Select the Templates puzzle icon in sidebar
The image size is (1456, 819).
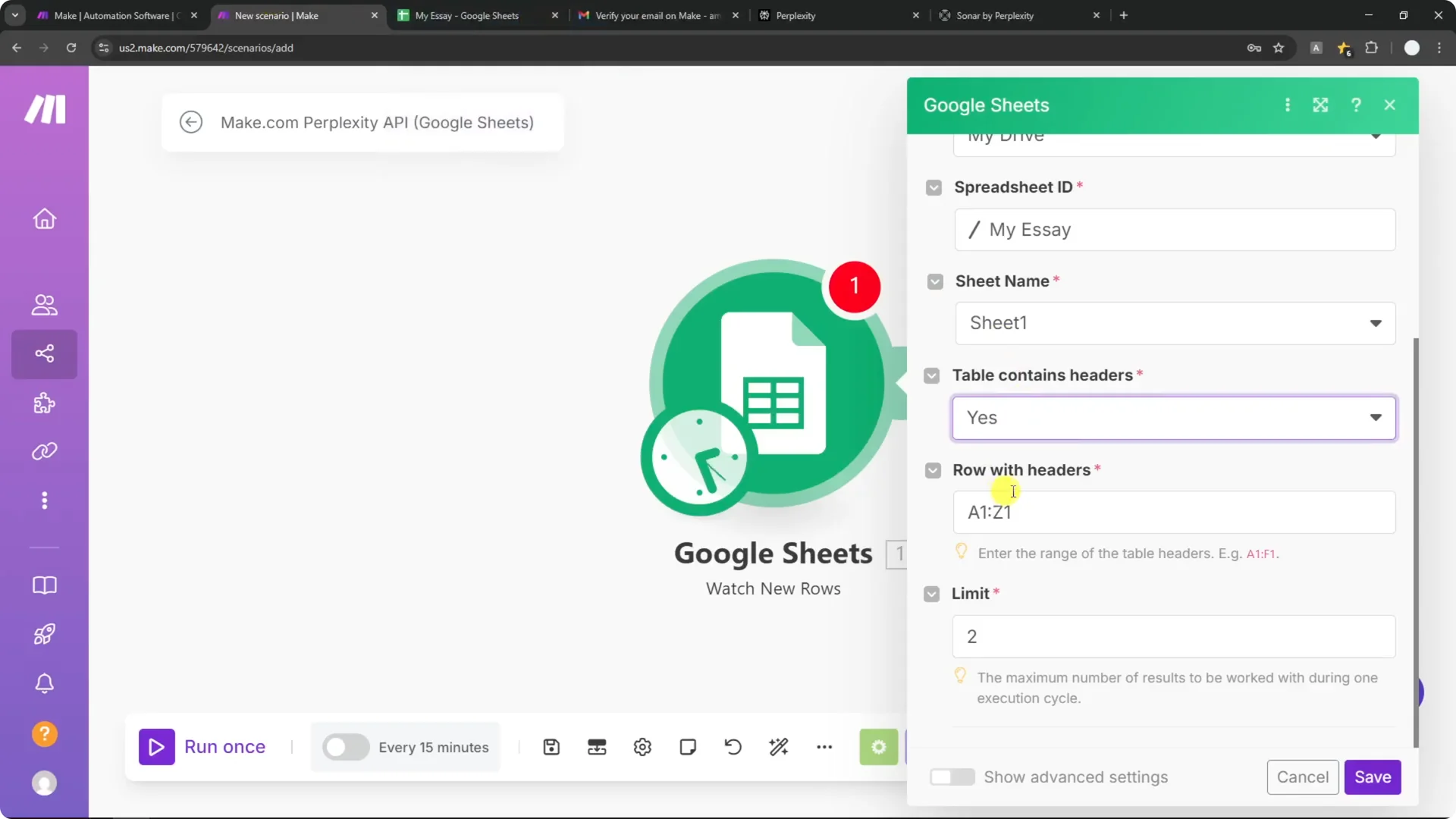[44, 403]
